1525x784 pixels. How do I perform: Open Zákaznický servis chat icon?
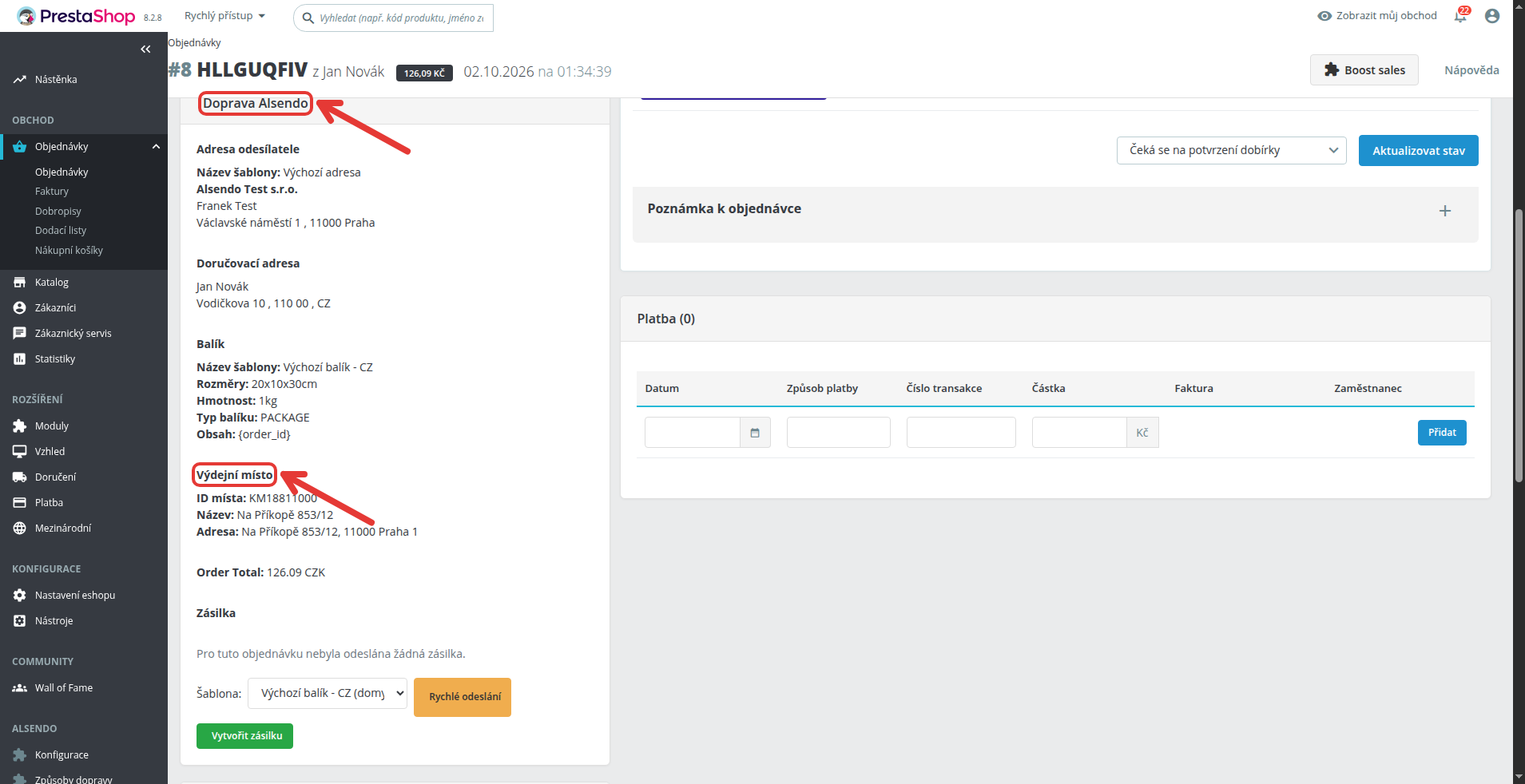(x=19, y=334)
